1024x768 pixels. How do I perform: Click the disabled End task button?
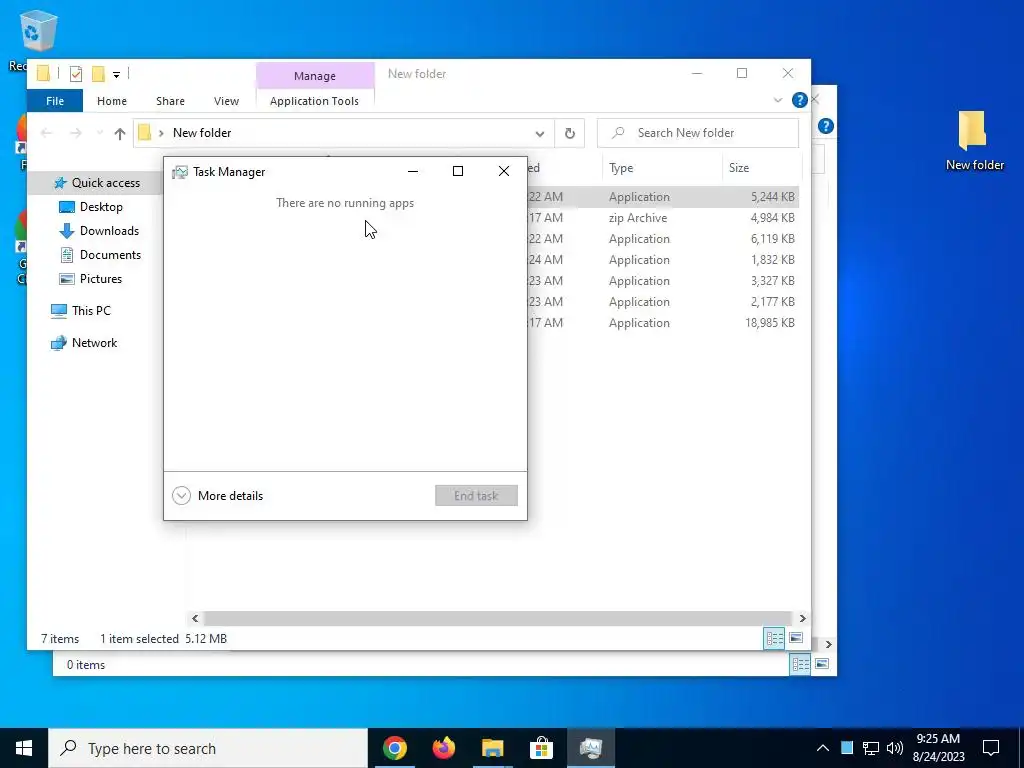pyautogui.click(x=476, y=496)
